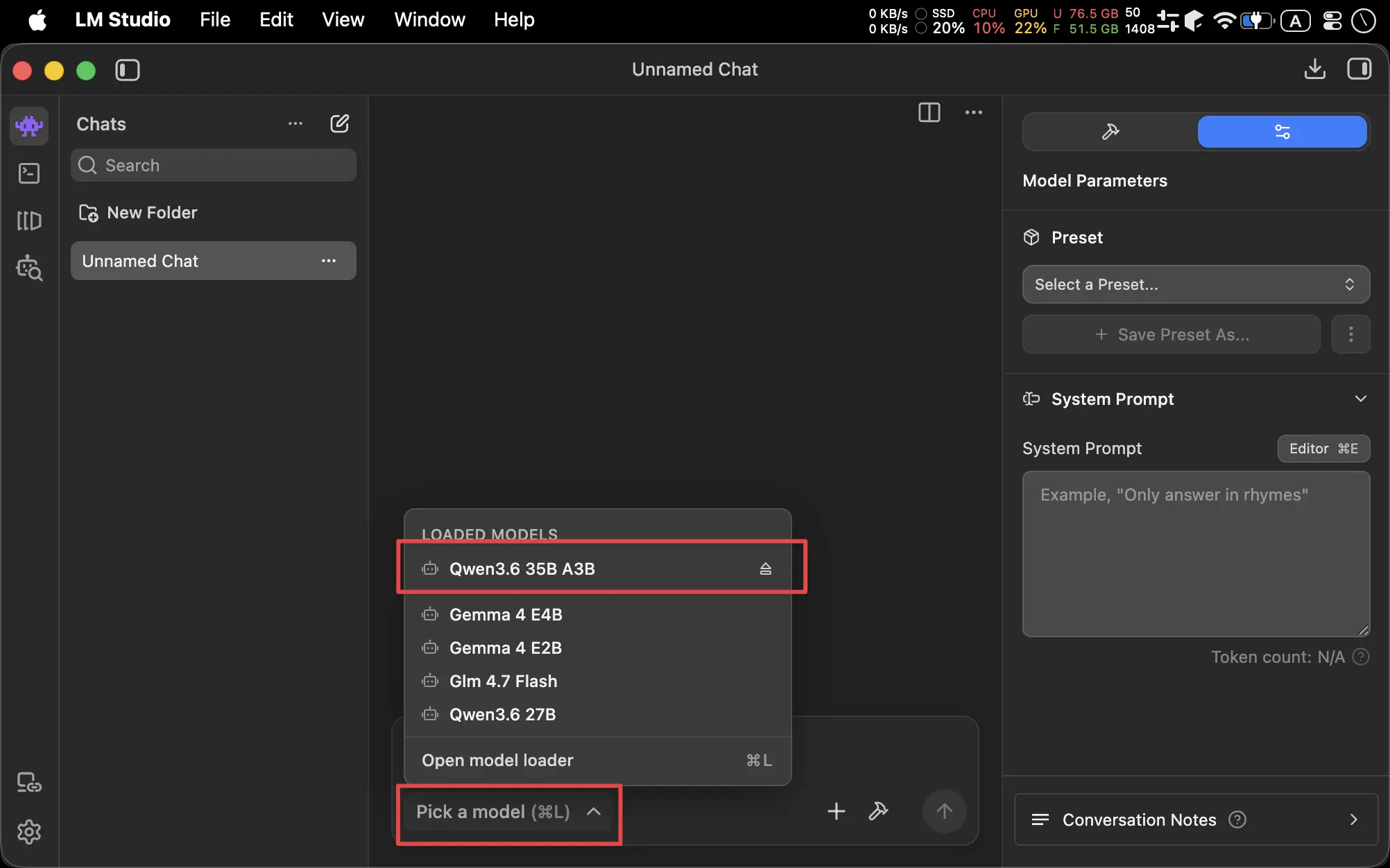The image size is (1390, 868).
Task: Select Qwen3.6 27B model
Action: click(x=598, y=714)
